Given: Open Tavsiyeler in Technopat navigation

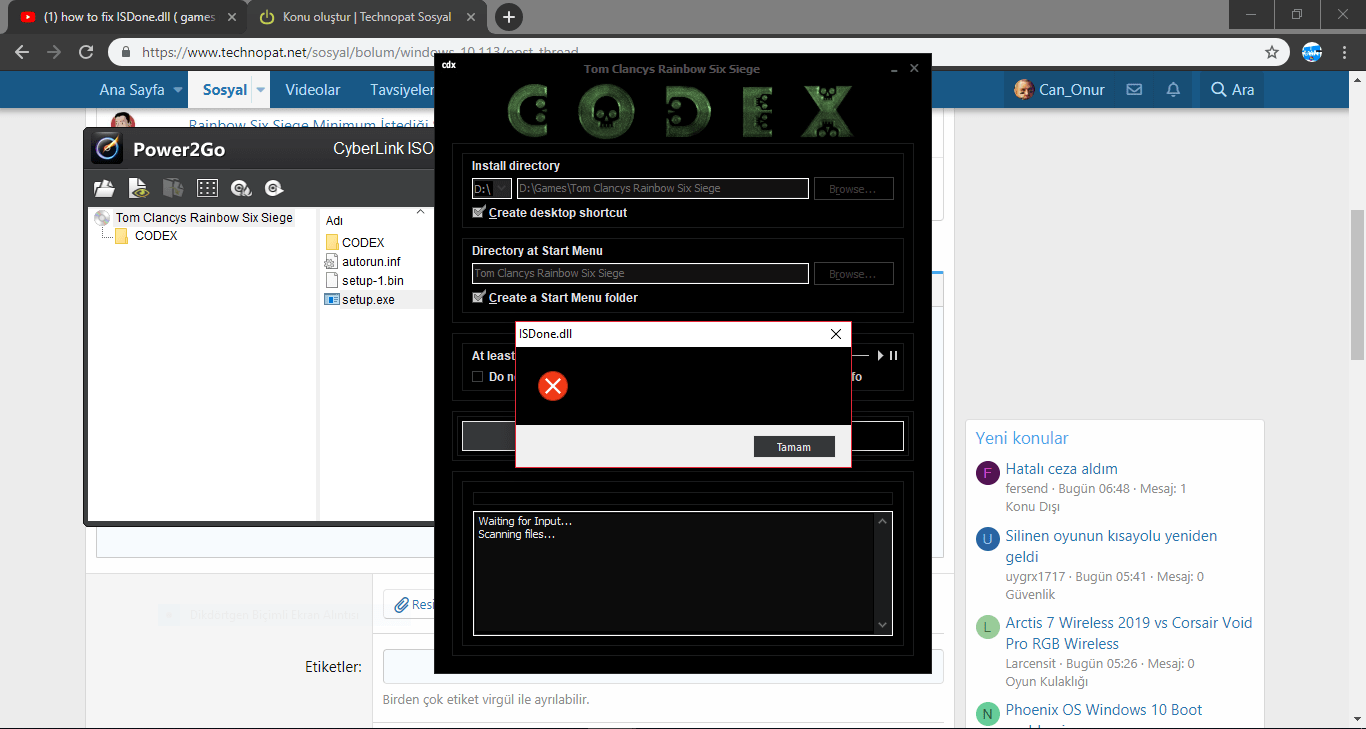Looking at the screenshot, I should pyautogui.click(x=402, y=90).
